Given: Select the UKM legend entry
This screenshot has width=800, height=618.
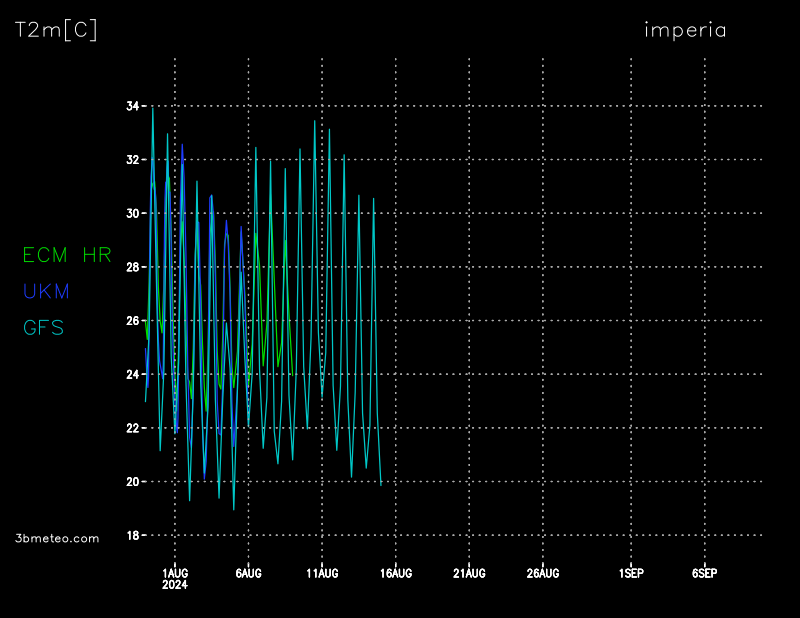Looking at the screenshot, I should 47,292.
